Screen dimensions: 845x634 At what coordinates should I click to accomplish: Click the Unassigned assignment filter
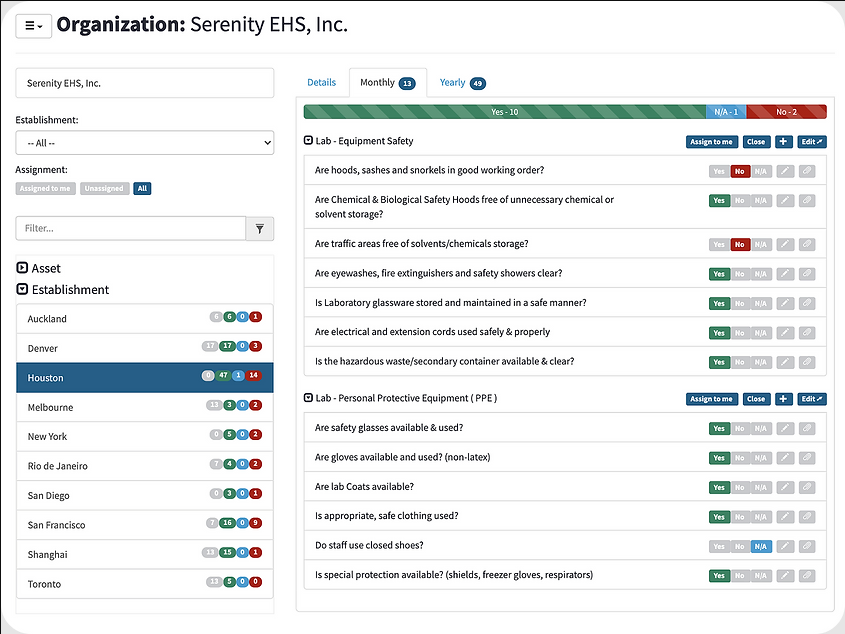pyautogui.click(x=105, y=189)
